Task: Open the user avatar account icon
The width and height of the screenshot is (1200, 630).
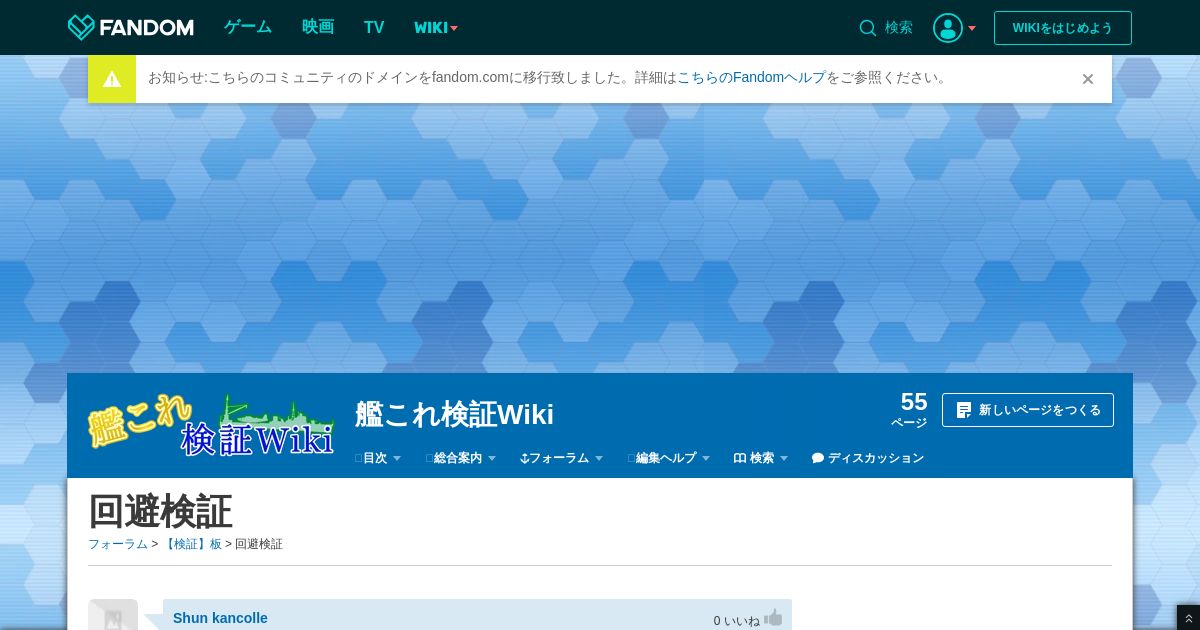Action: [947, 28]
